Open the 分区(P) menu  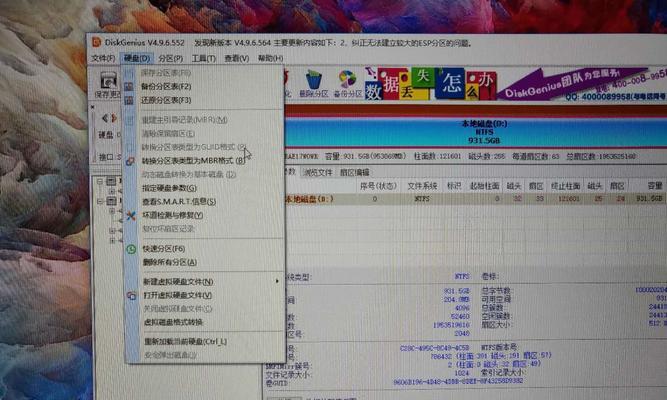coord(171,58)
